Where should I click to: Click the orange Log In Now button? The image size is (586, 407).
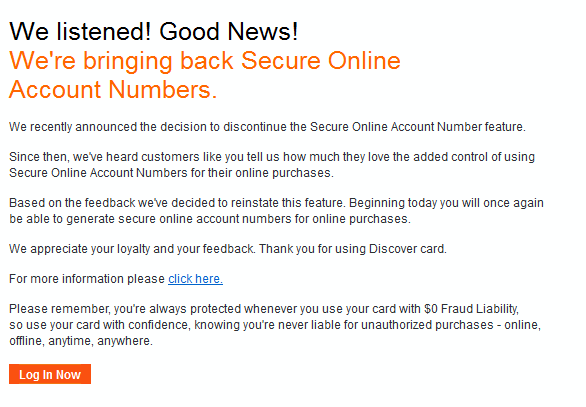click(50, 374)
